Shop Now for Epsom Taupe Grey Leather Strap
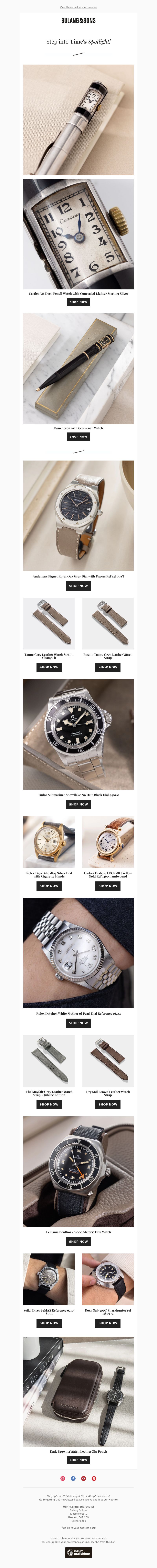 point(108,667)
